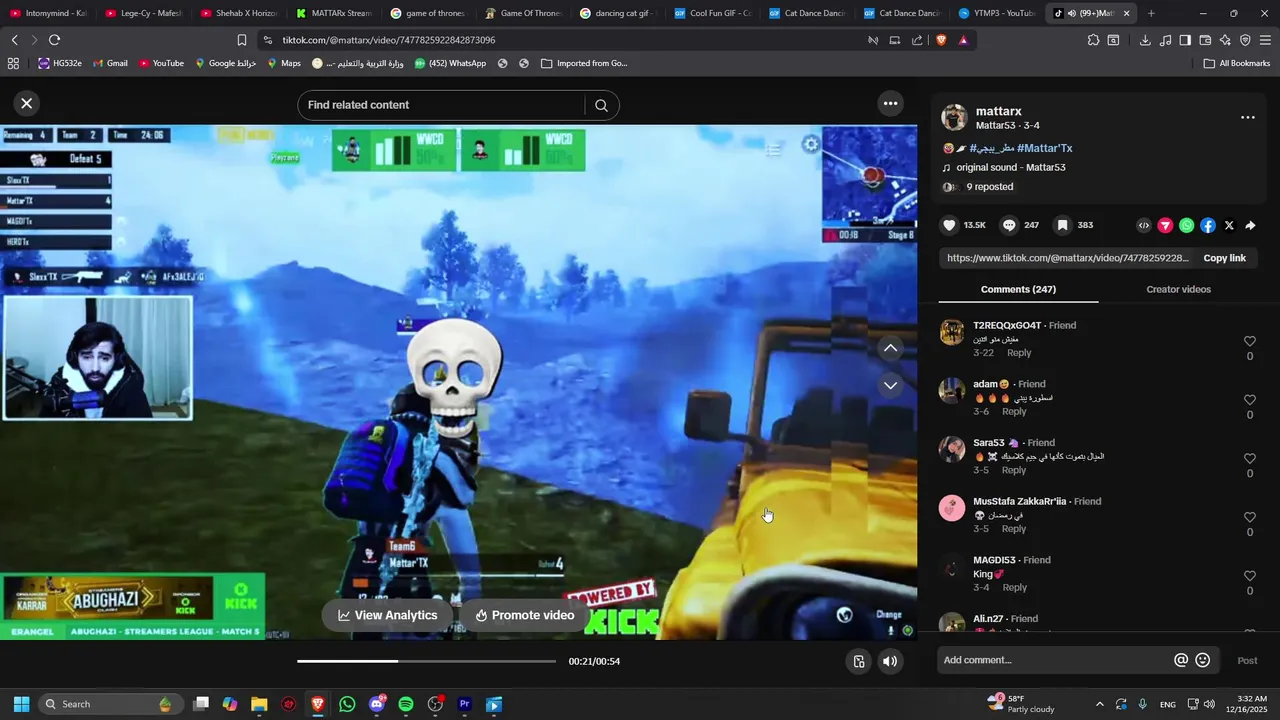Screen dimensions: 1280x720
Task: Open the browser downloads icon
Action: click(1145, 40)
